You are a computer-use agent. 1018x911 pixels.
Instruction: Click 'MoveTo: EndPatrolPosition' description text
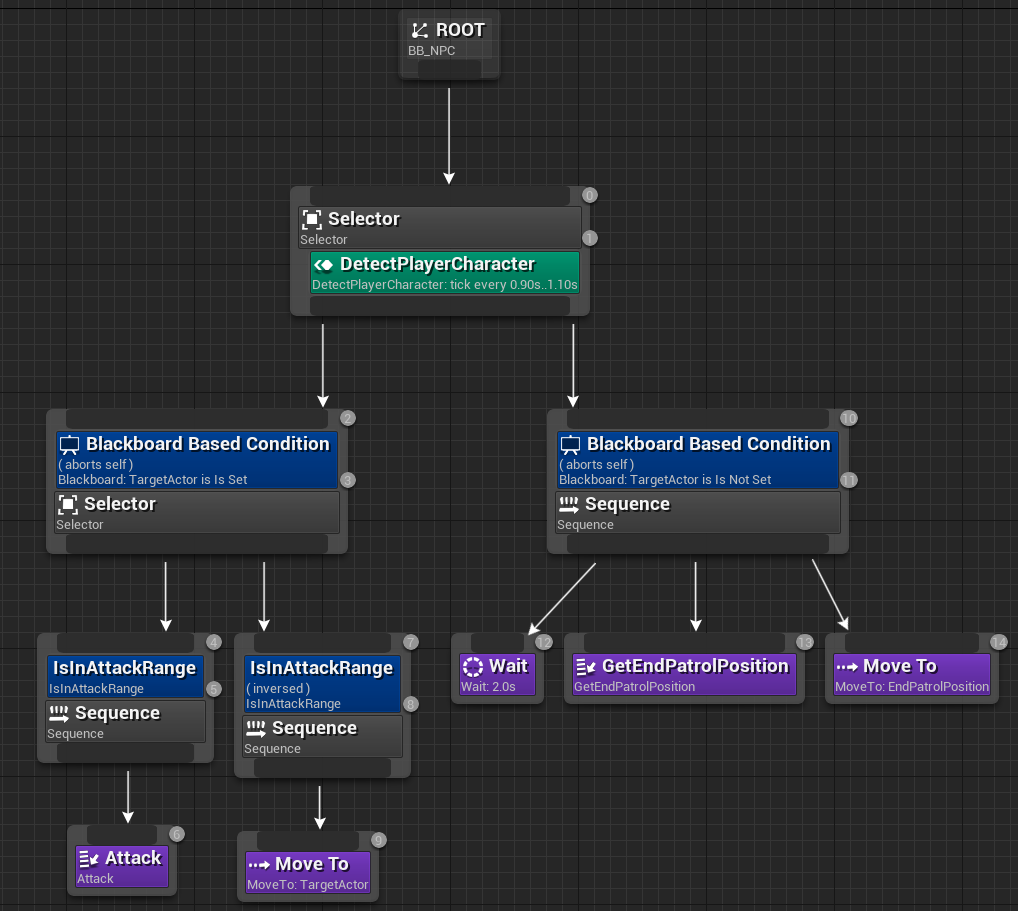[912, 687]
